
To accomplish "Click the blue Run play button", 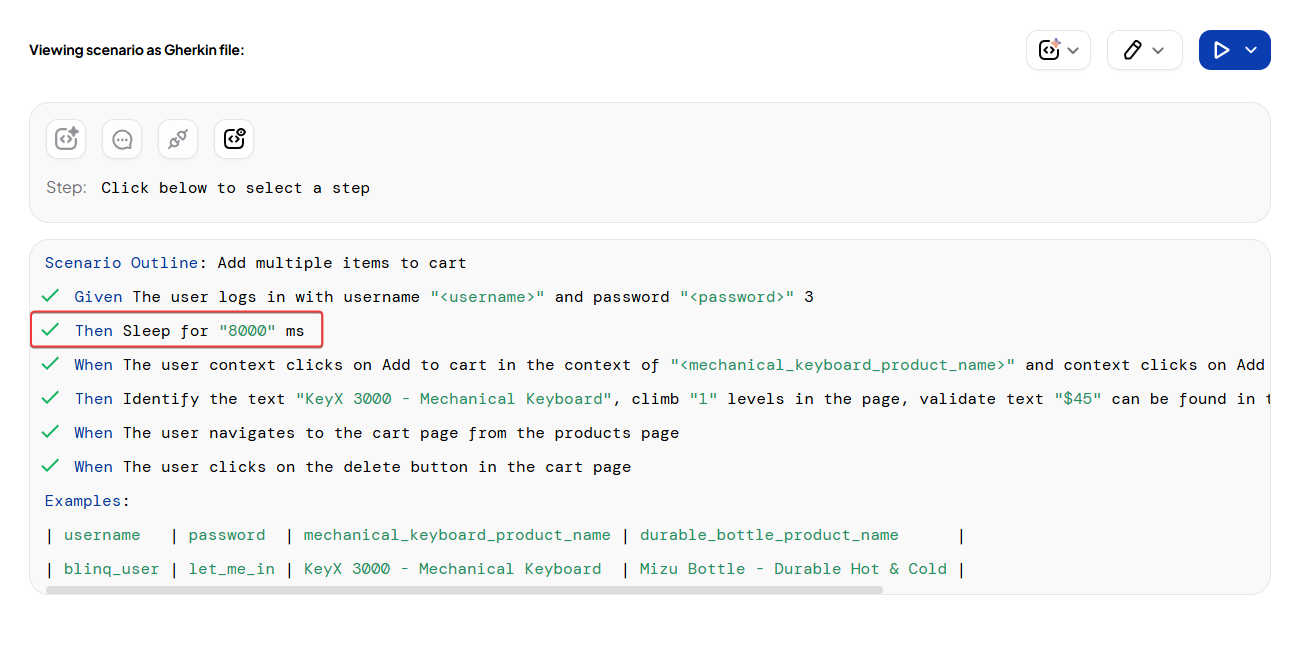I will coord(1221,50).
